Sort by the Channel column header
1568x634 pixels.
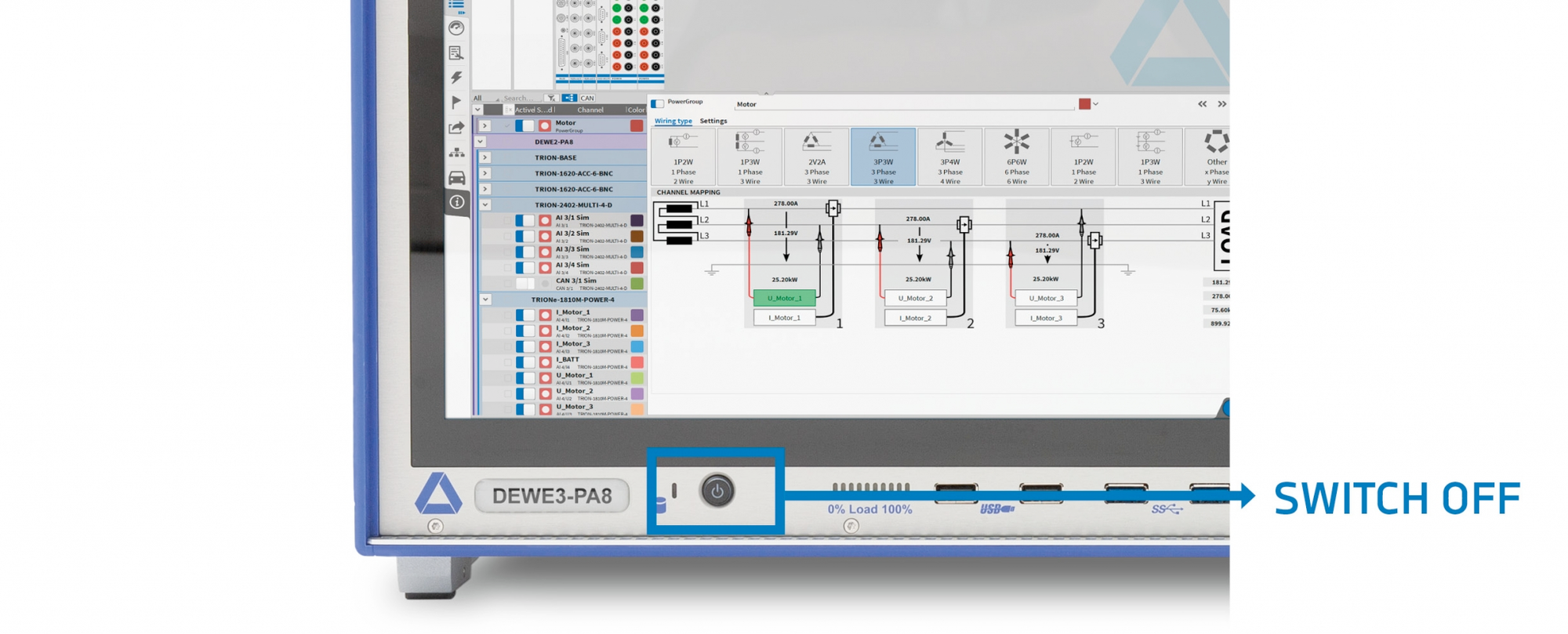pos(590,110)
